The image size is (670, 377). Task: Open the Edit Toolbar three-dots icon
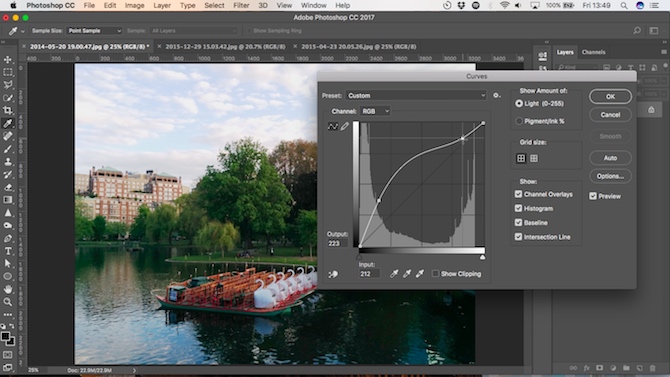(8, 315)
